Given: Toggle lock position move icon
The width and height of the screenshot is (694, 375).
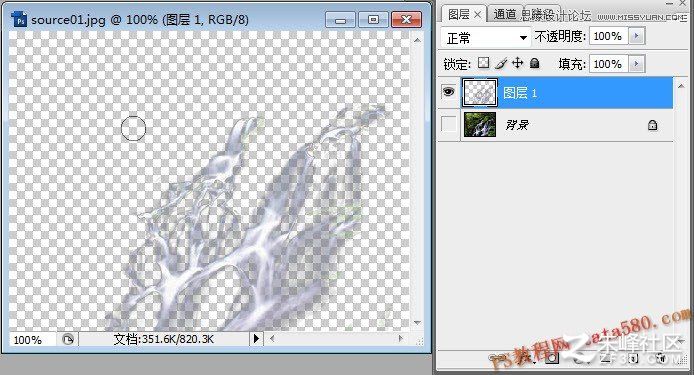Looking at the screenshot, I should [517, 63].
